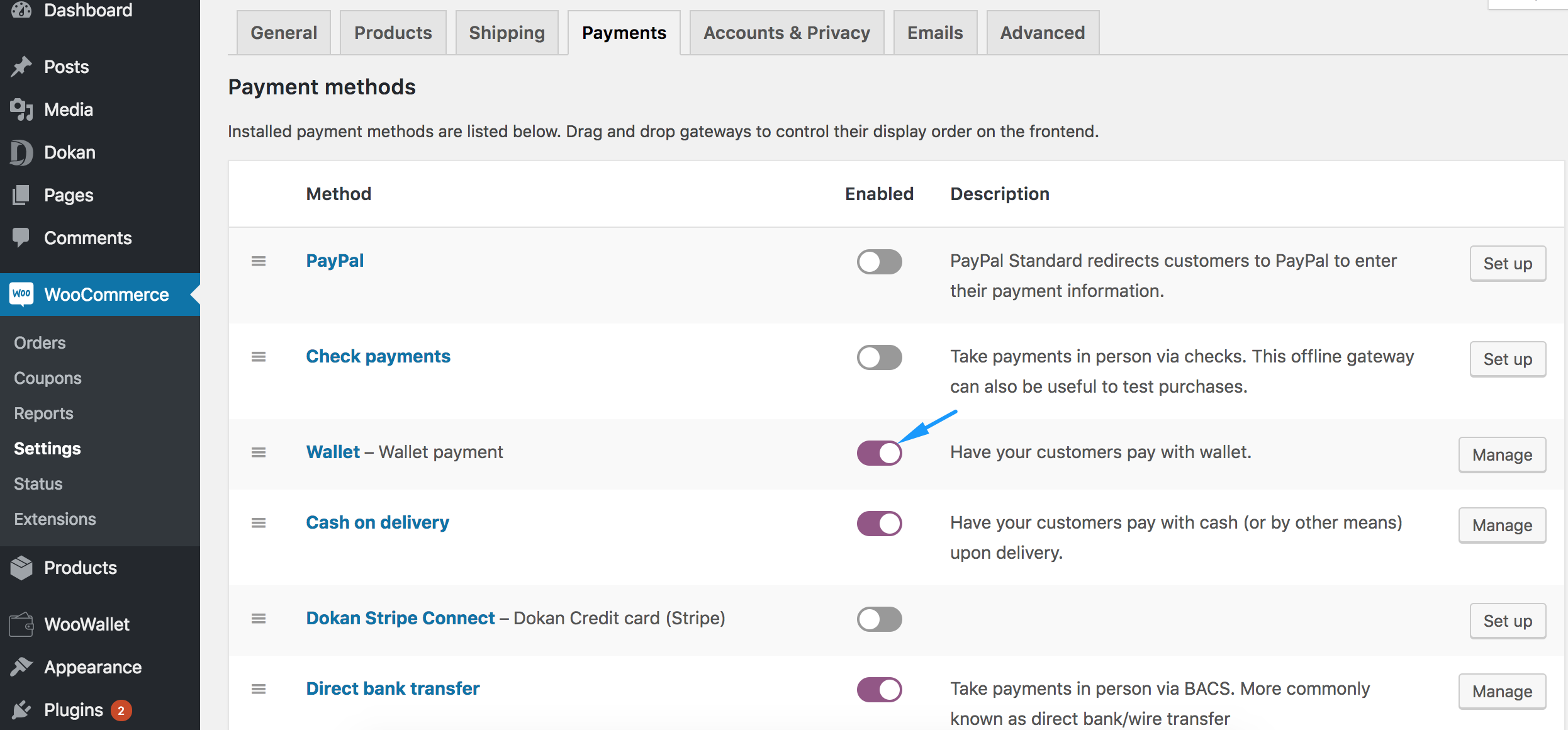The image size is (1568, 730).
Task: Click the Plugins plug icon
Action: [21, 710]
